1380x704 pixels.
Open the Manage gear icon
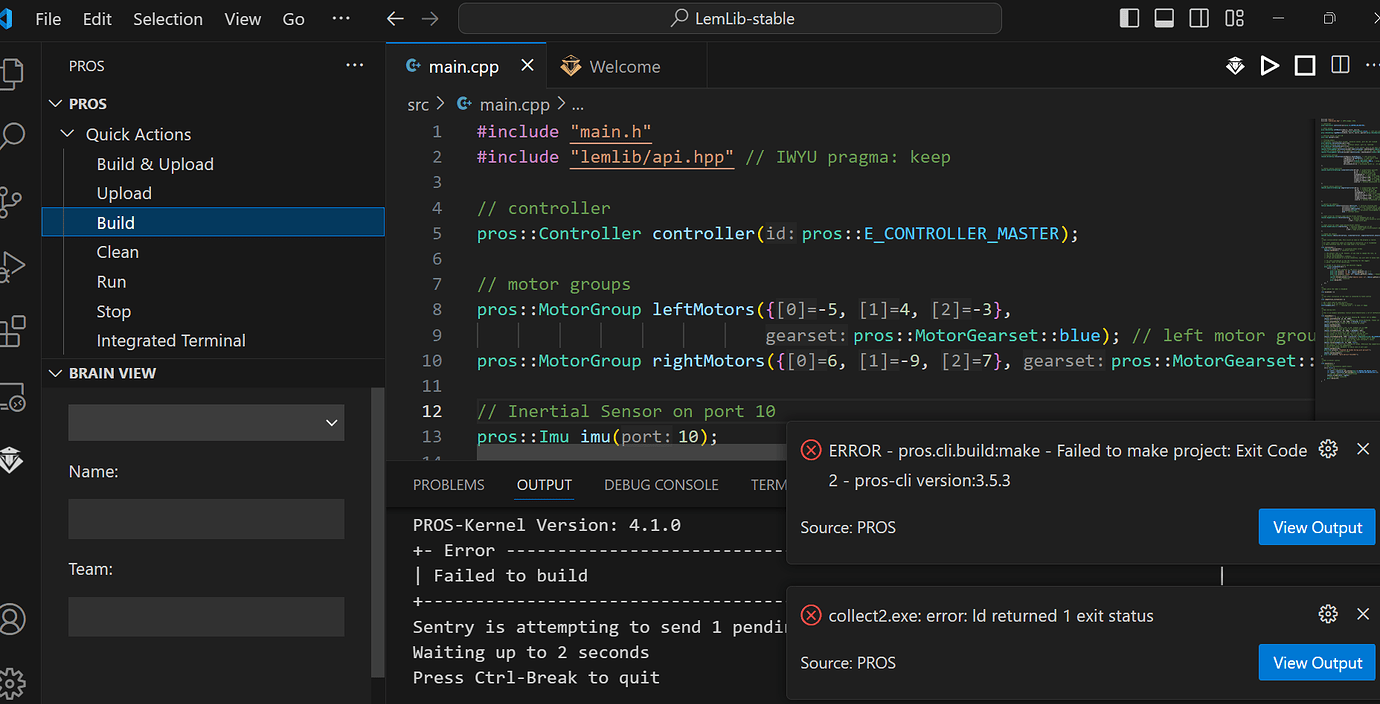(x=12, y=682)
